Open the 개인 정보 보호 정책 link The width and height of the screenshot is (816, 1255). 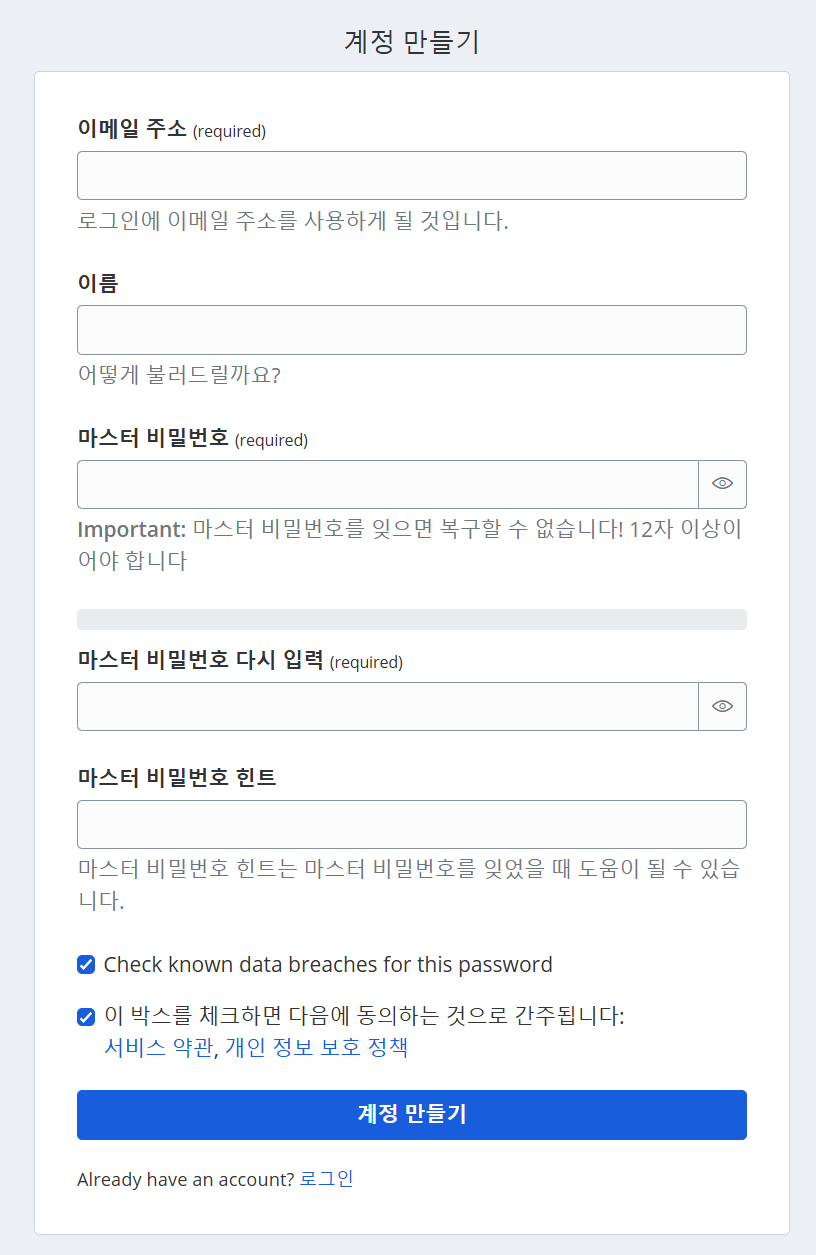pyautogui.click(x=316, y=1048)
